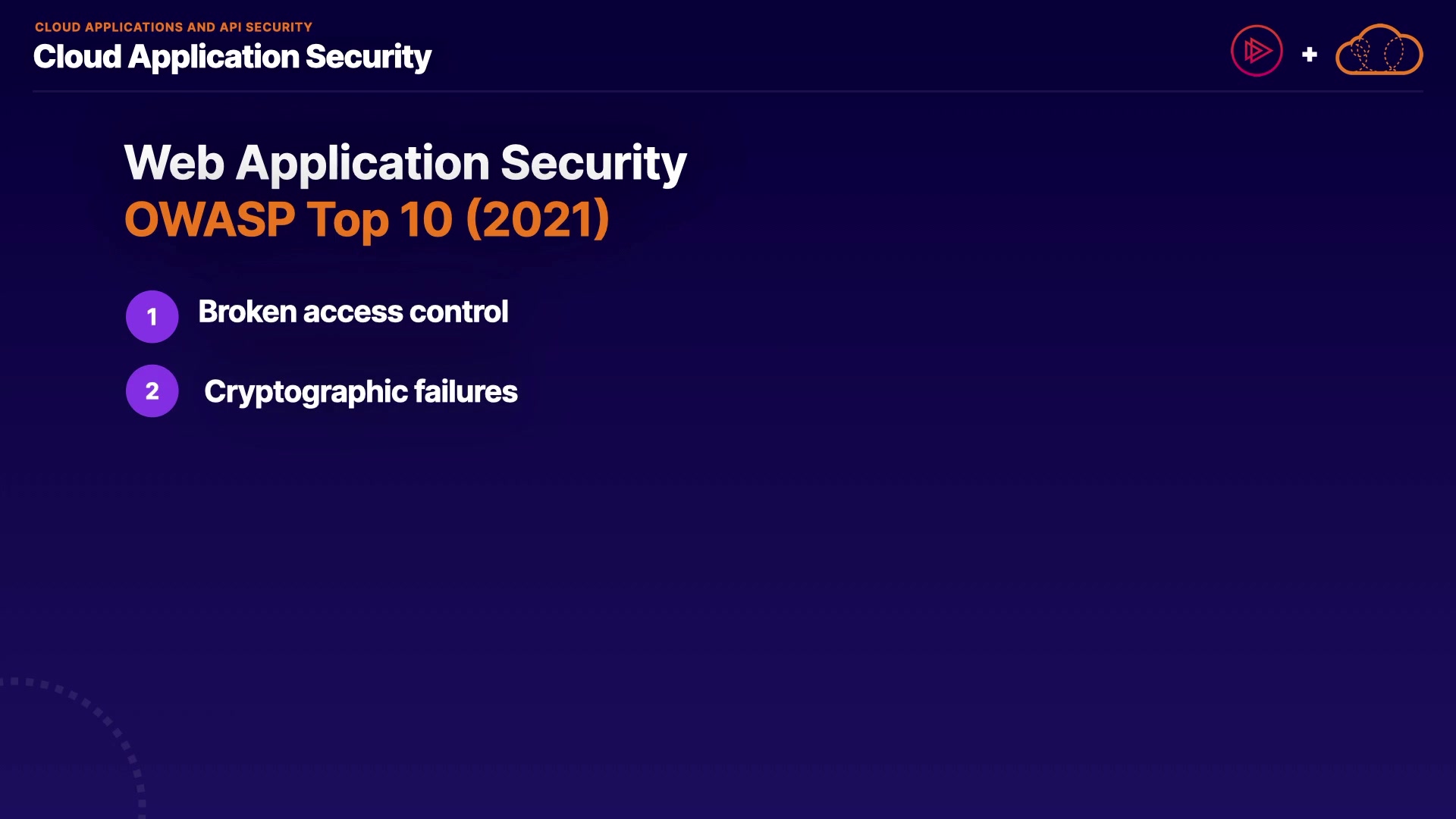The height and width of the screenshot is (819, 1456).
Task: Click the "Broken access control" list item
Action: click(353, 312)
